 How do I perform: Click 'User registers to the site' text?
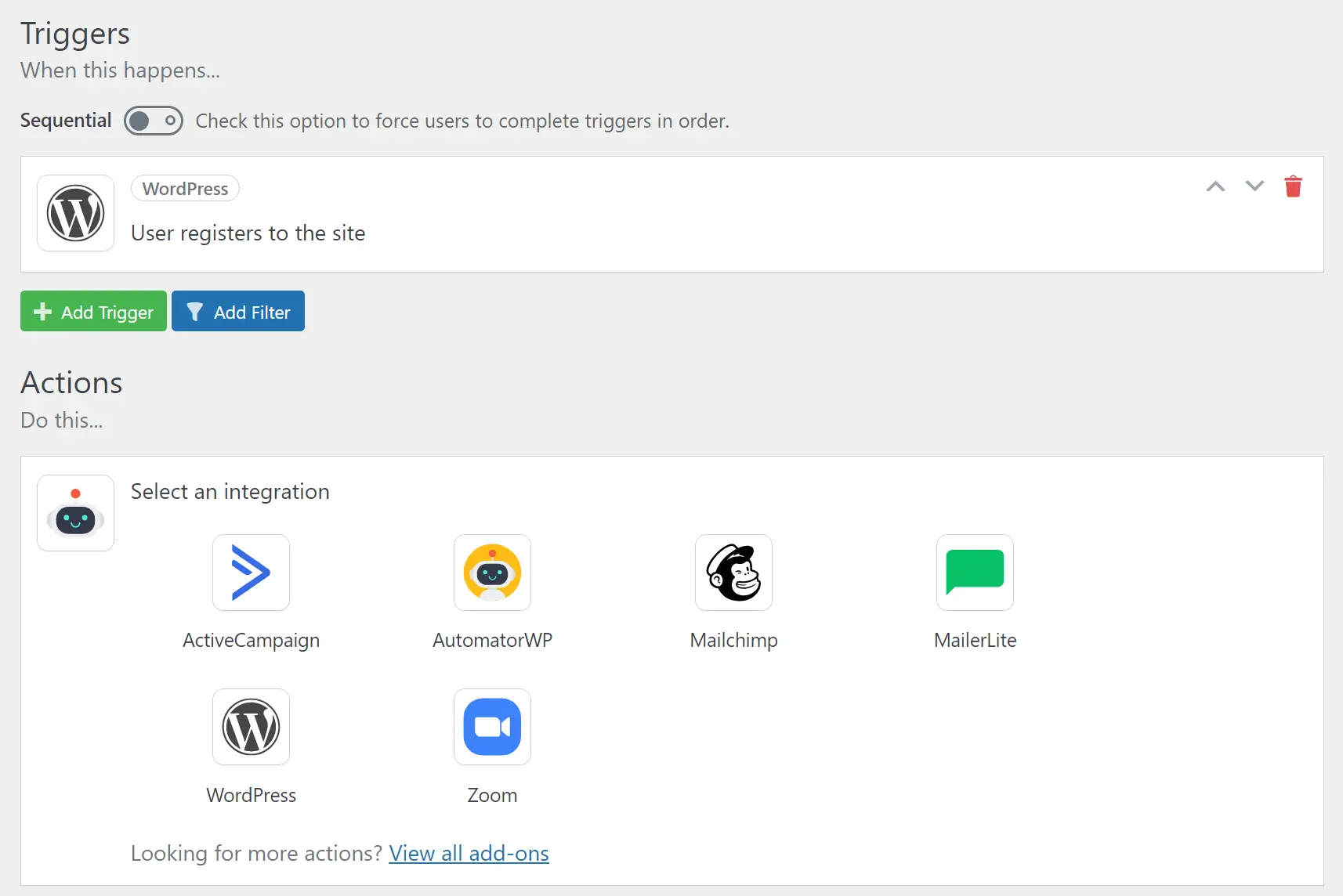248,233
